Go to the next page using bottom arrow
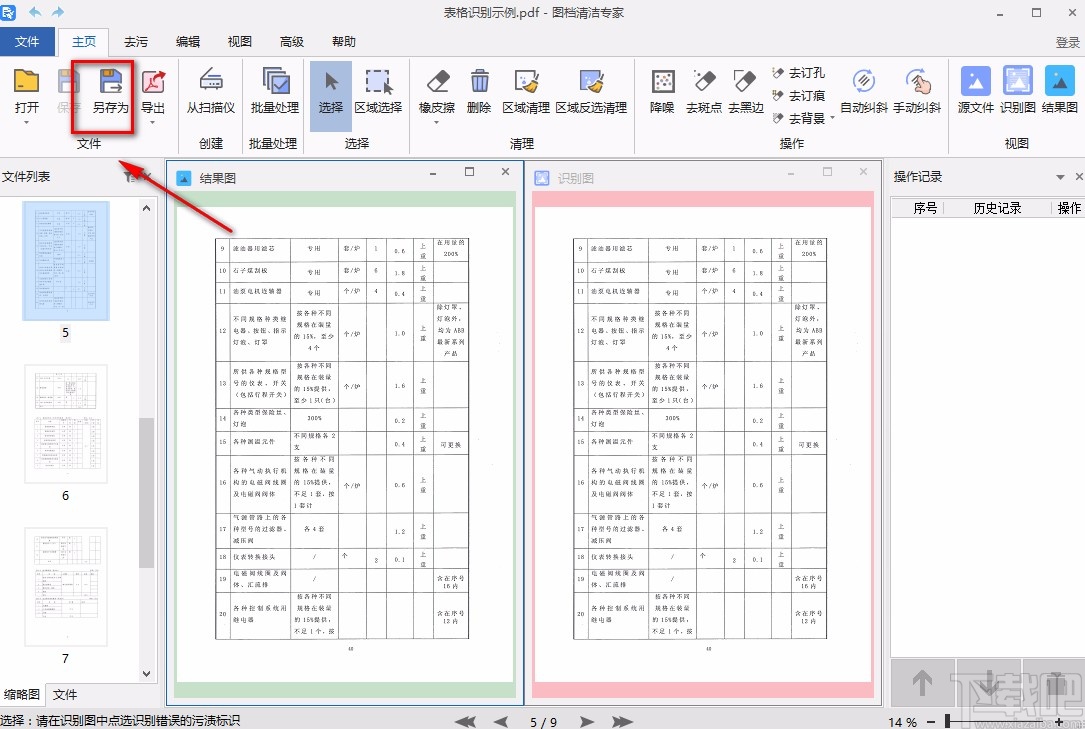Image resolution: width=1085 pixels, height=729 pixels. [587, 721]
